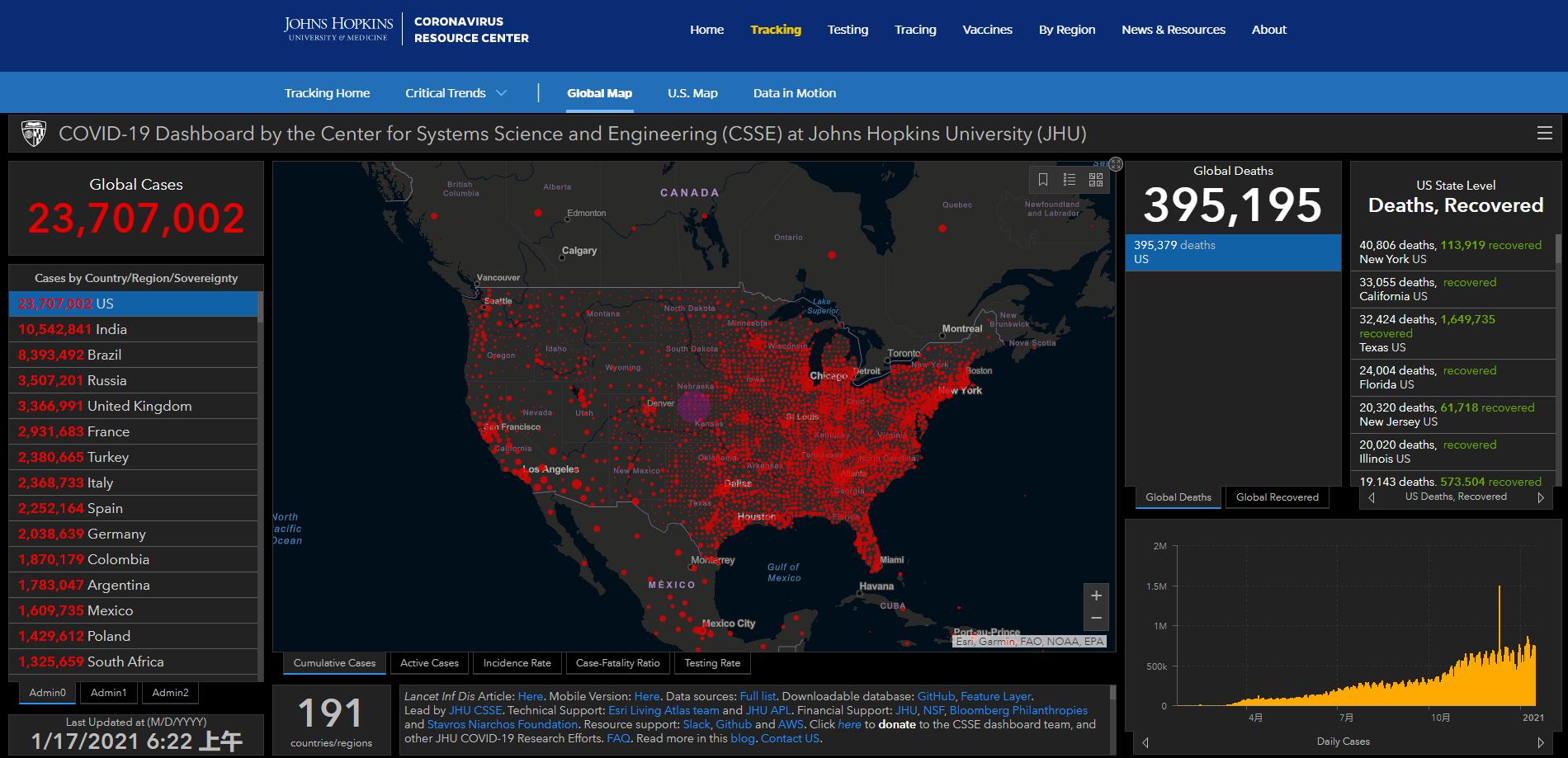Open the FAQ link
The height and width of the screenshot is (758, 1568).
pyautogui.click(x=619, y=739)
